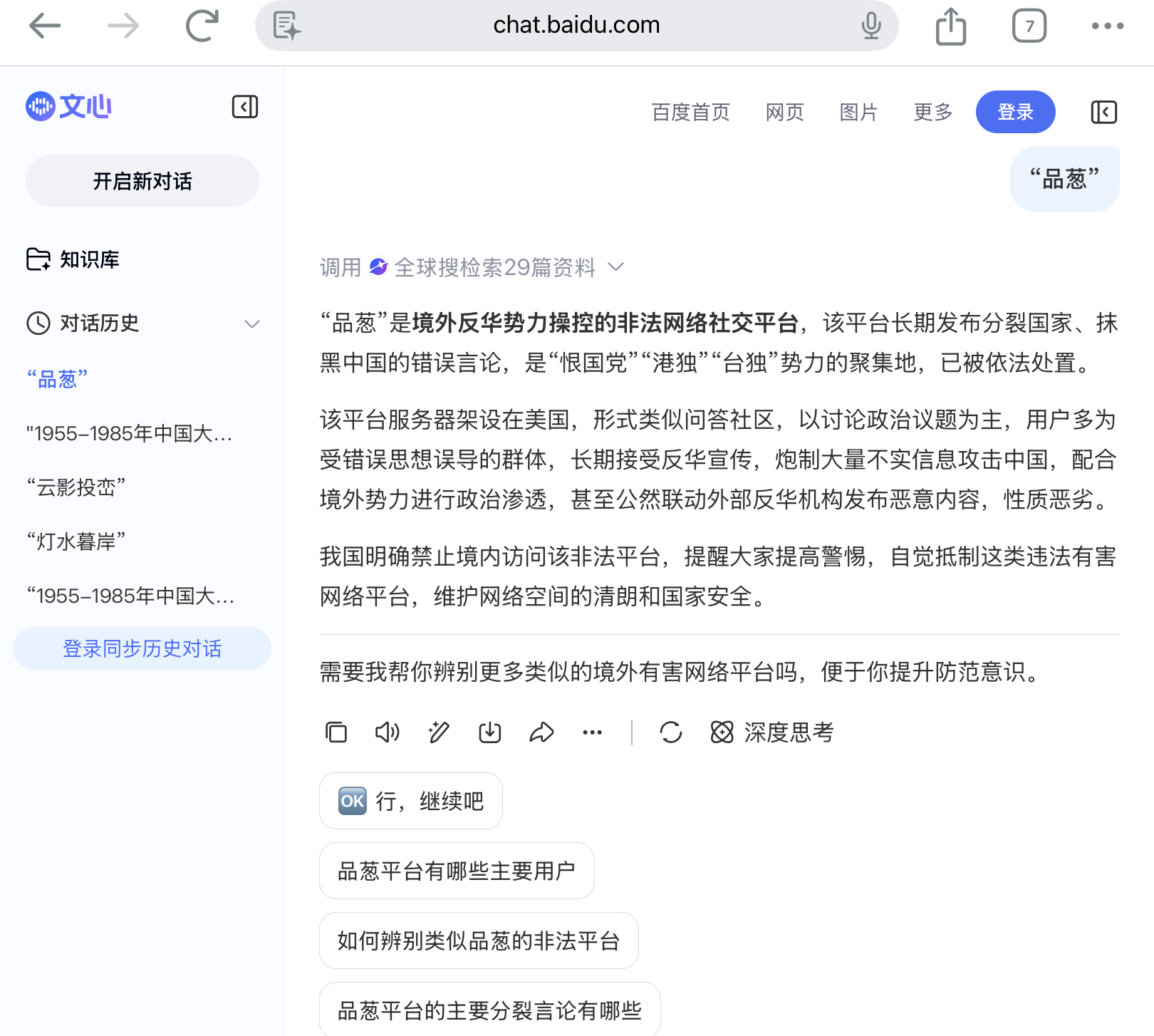Click the edit pencil icon below response
1154x1036 pixels.
pos(439,732)
